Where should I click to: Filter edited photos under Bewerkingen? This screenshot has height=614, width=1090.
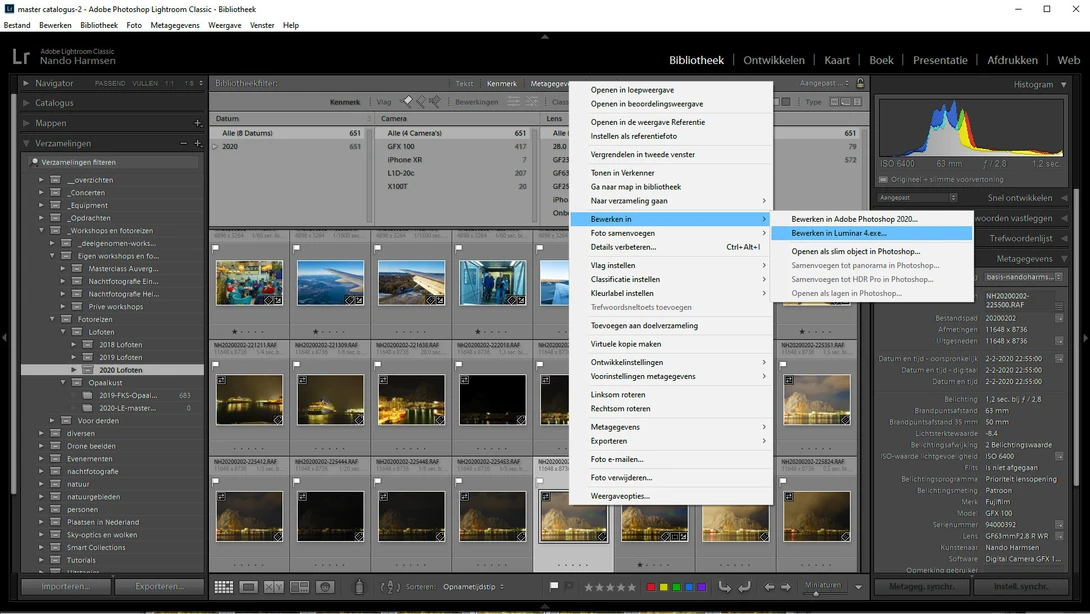513,102
